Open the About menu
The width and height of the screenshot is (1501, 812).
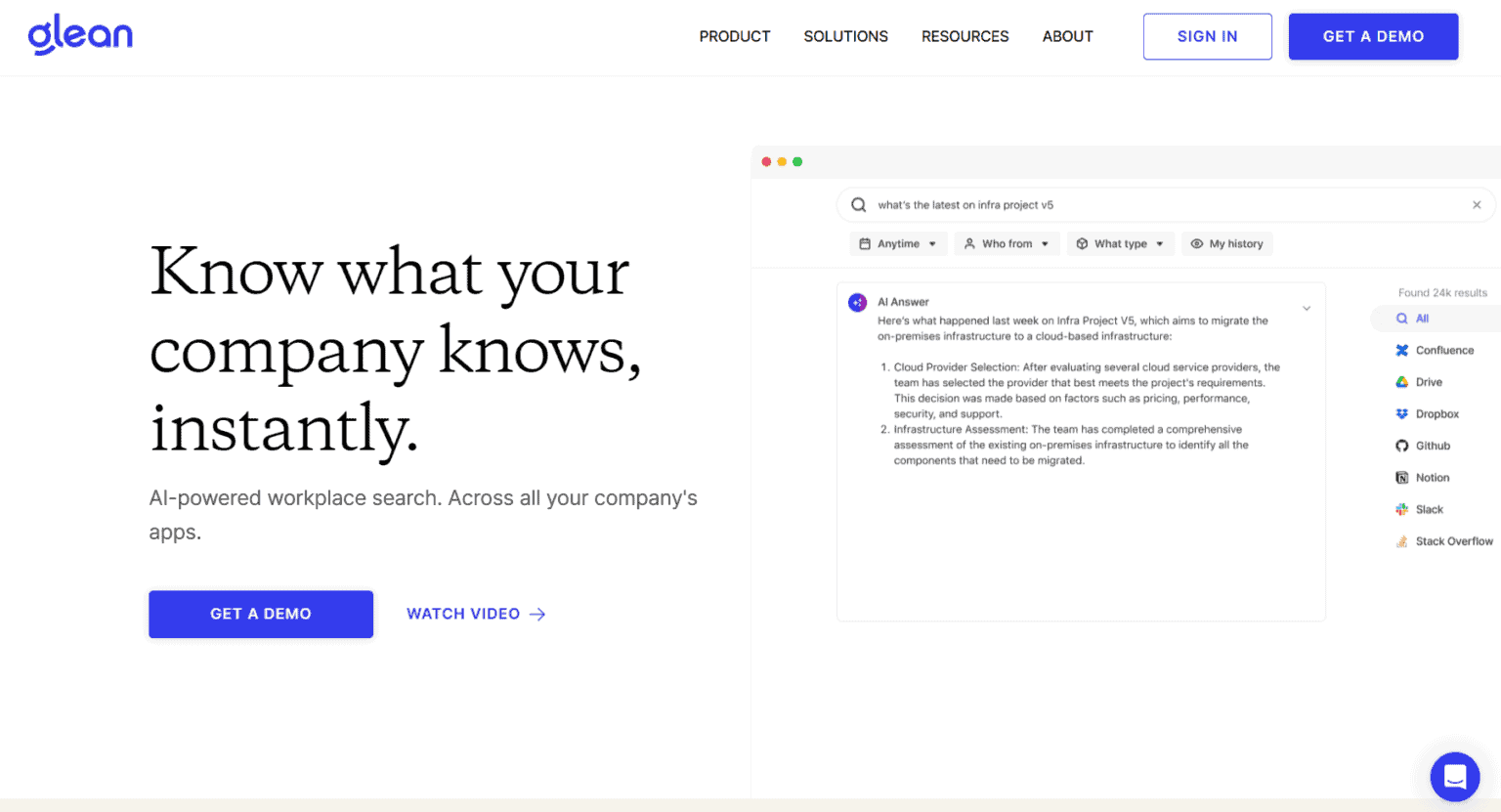click(x=1068, y=36)
